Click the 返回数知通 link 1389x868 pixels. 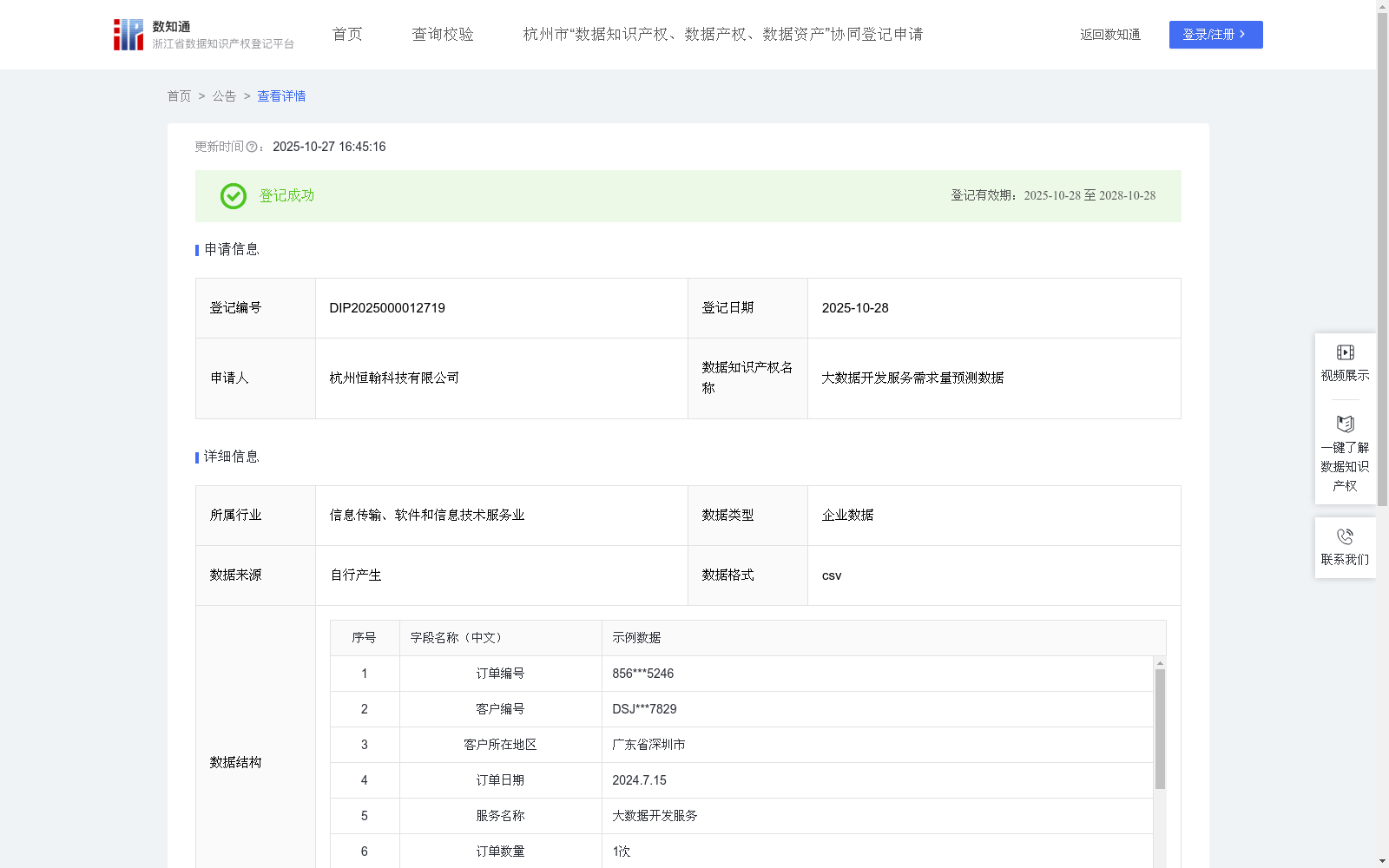point(1109,34)
